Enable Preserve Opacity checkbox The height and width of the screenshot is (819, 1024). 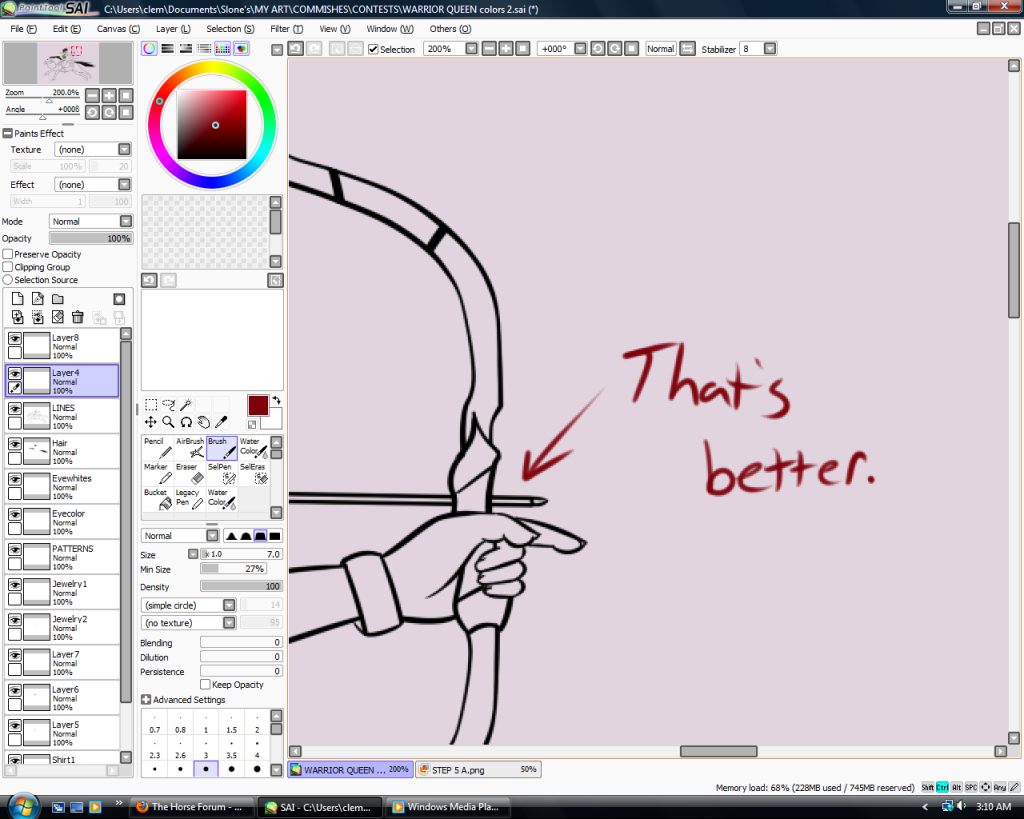pos(8,254)
